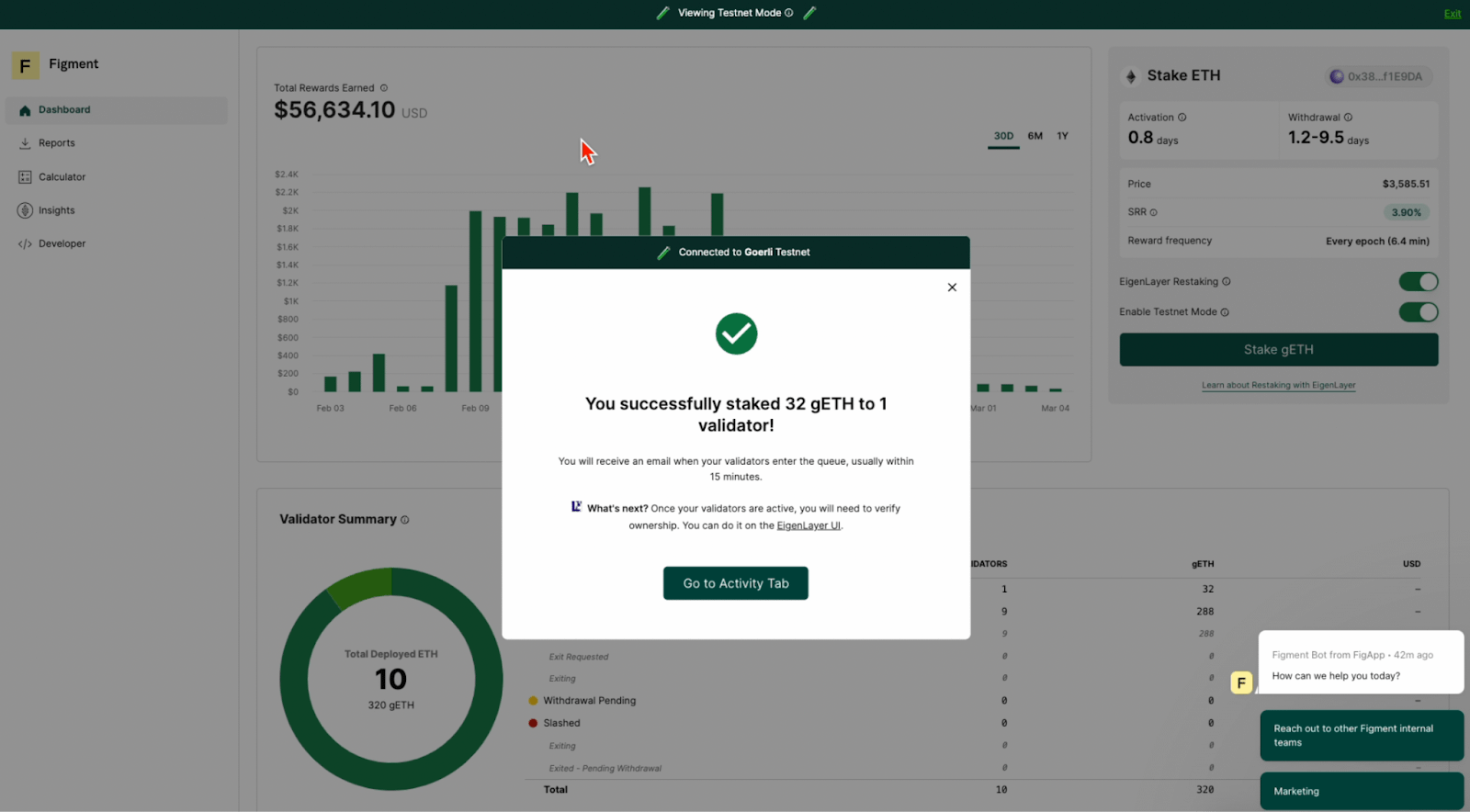Open Reports via download icon
The height and width of the screenshot is (812, 1470).
click(25, 143)
